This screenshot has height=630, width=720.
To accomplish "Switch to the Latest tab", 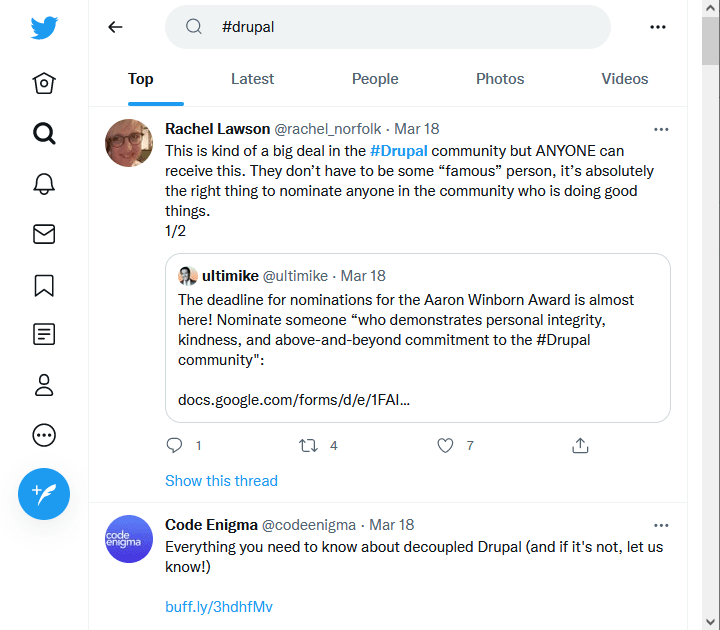I will coord(252,79).
